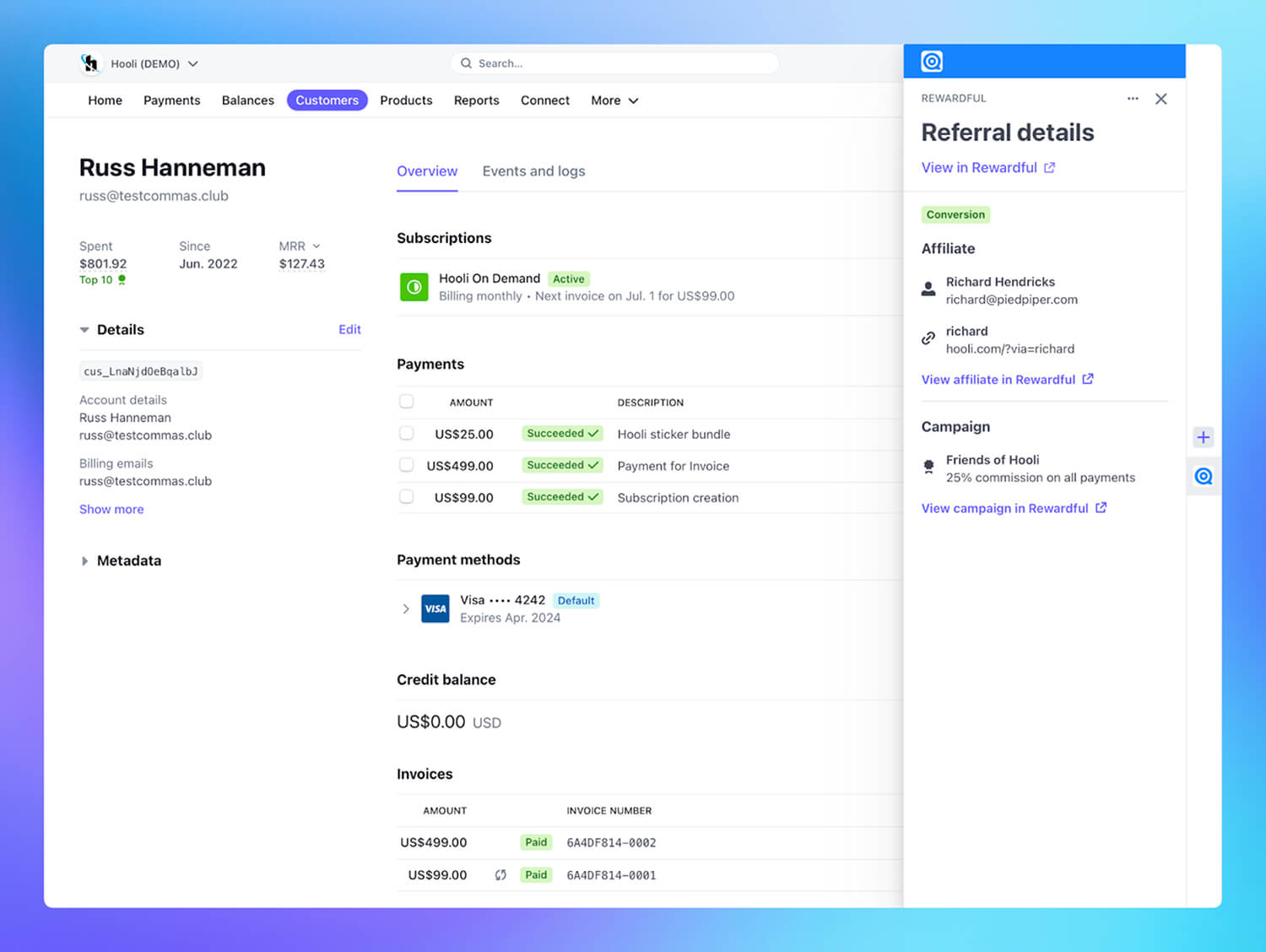Click the Hooli On Demand subscription icon
Screen dimensions: 1266x952
tap(414, 287)
